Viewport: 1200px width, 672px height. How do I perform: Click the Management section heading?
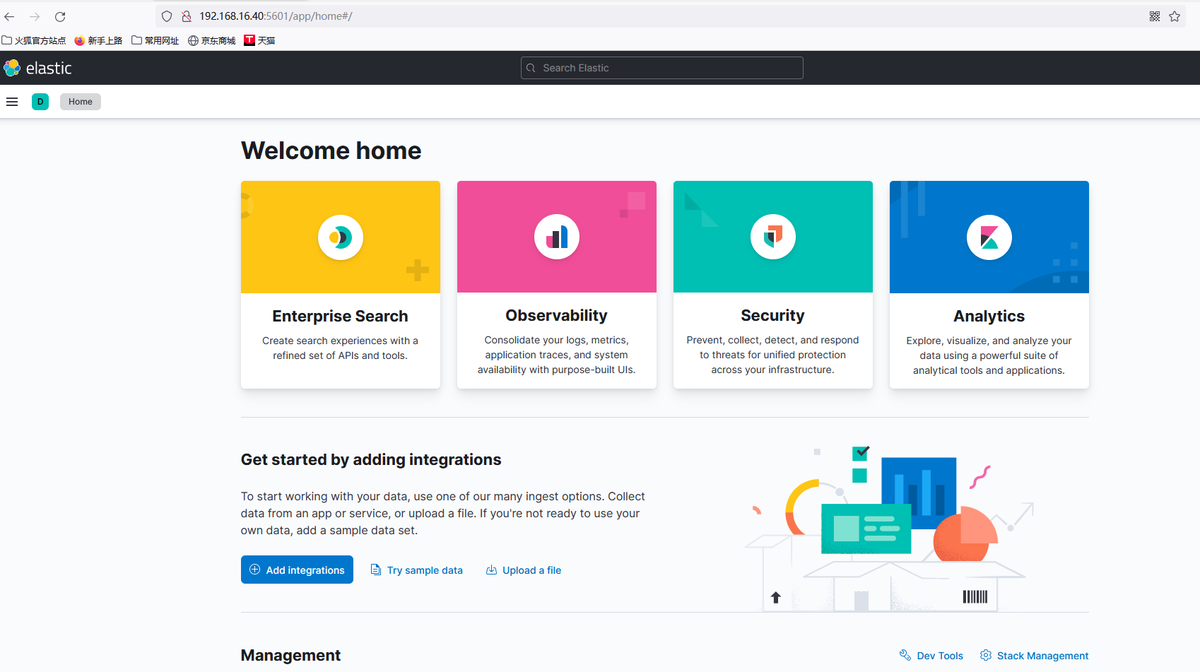click(291, 656)
